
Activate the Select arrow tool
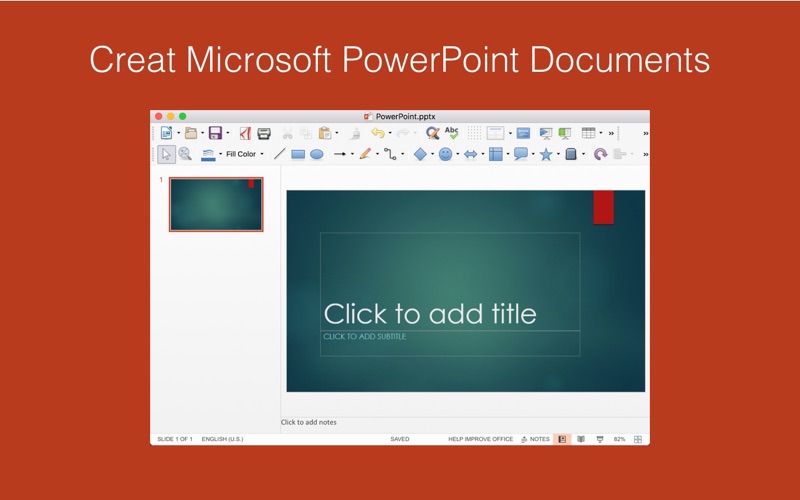click(166, 154)
